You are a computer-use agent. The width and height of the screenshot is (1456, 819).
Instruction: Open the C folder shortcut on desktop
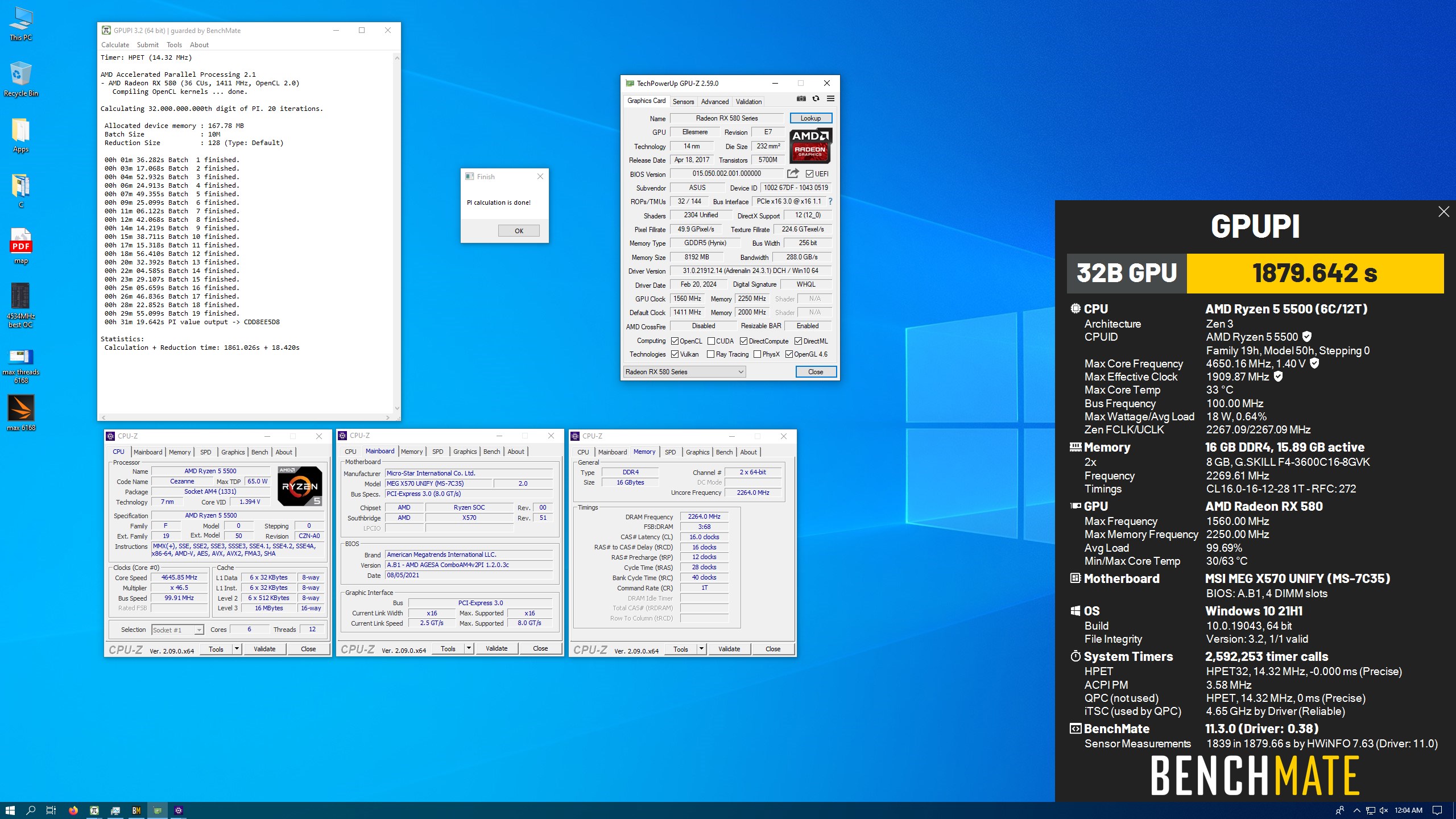click(21, 191)
